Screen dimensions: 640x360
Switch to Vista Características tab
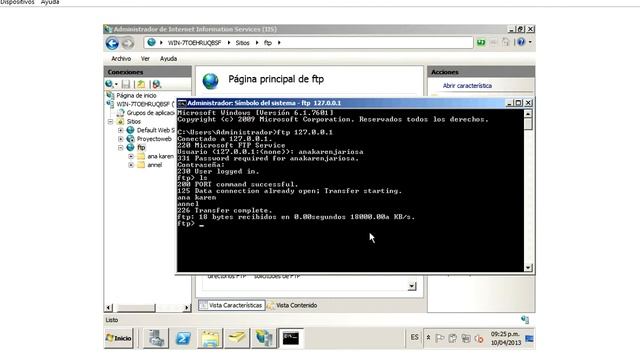231,305
